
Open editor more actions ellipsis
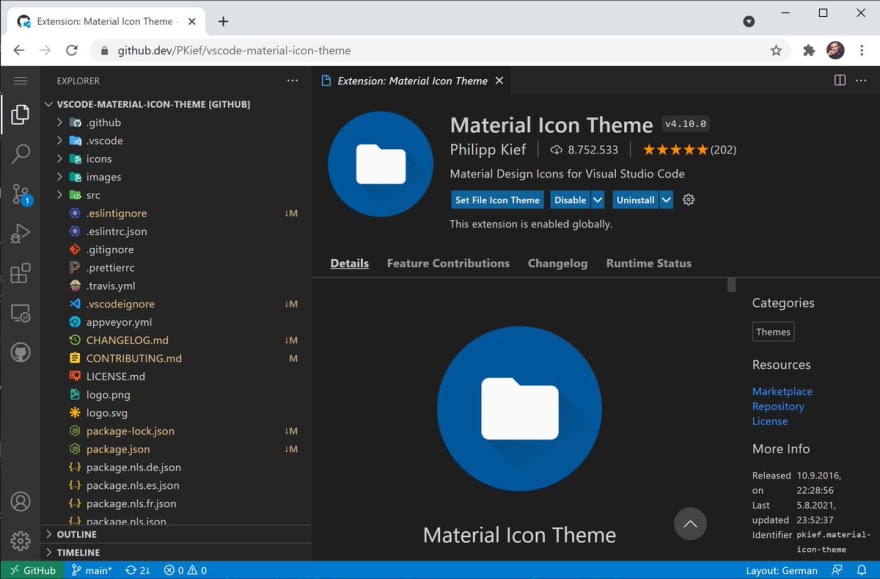pos(861,80)
